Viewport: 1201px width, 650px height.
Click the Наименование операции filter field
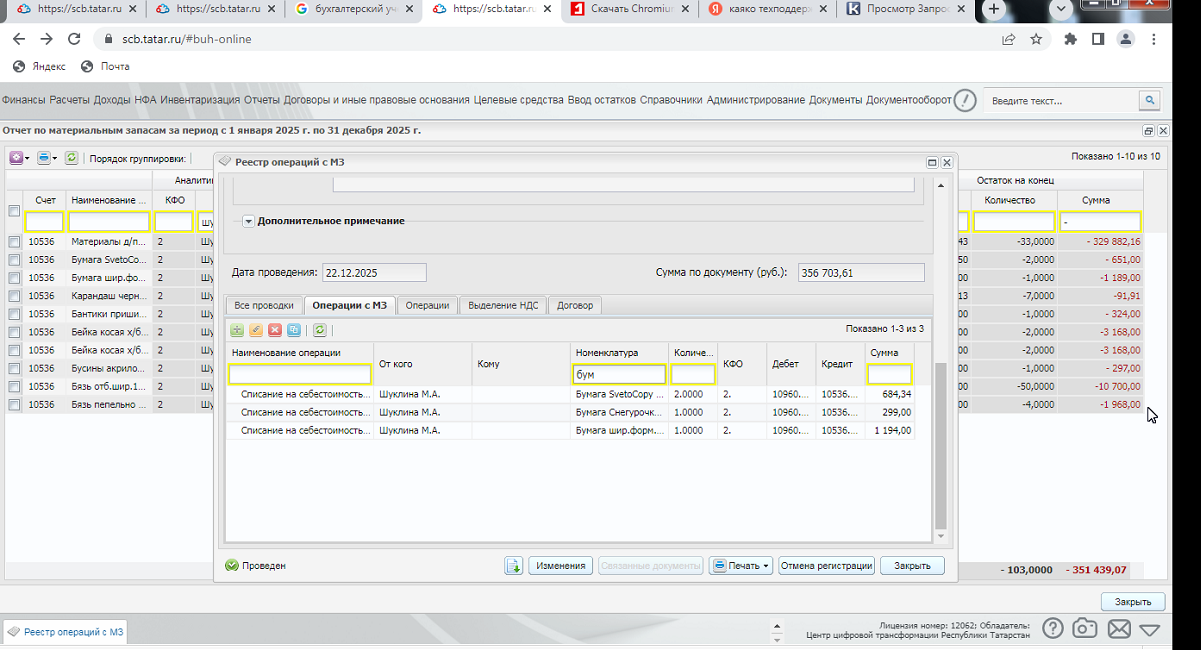coord(300,374)
